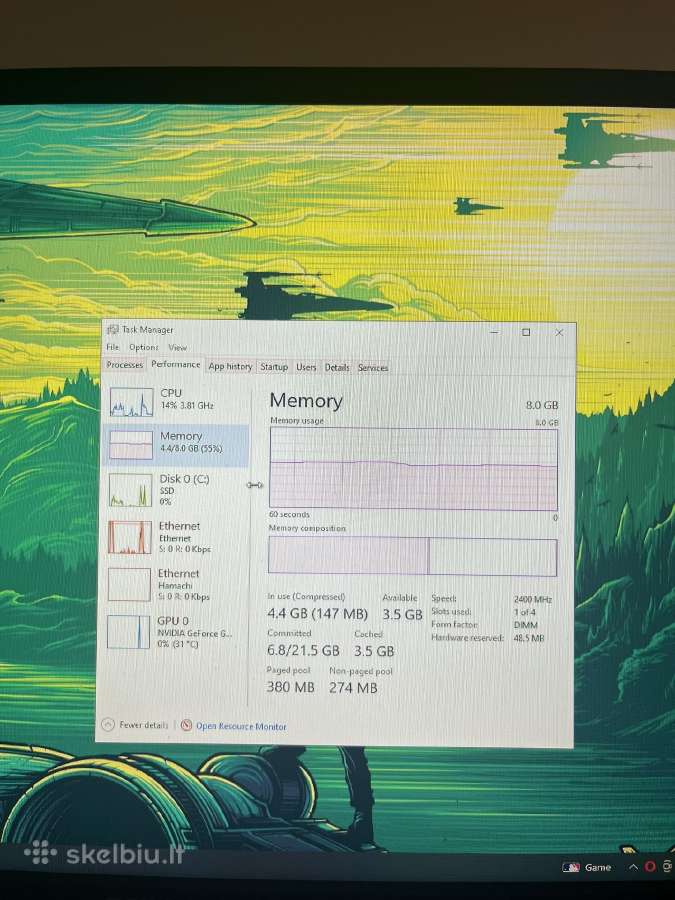Image resolution: width=675 pixels, height=900 pixels.
Task: Click the Hardware reserved 48.5 MB value
Action: tap(529, 638)
